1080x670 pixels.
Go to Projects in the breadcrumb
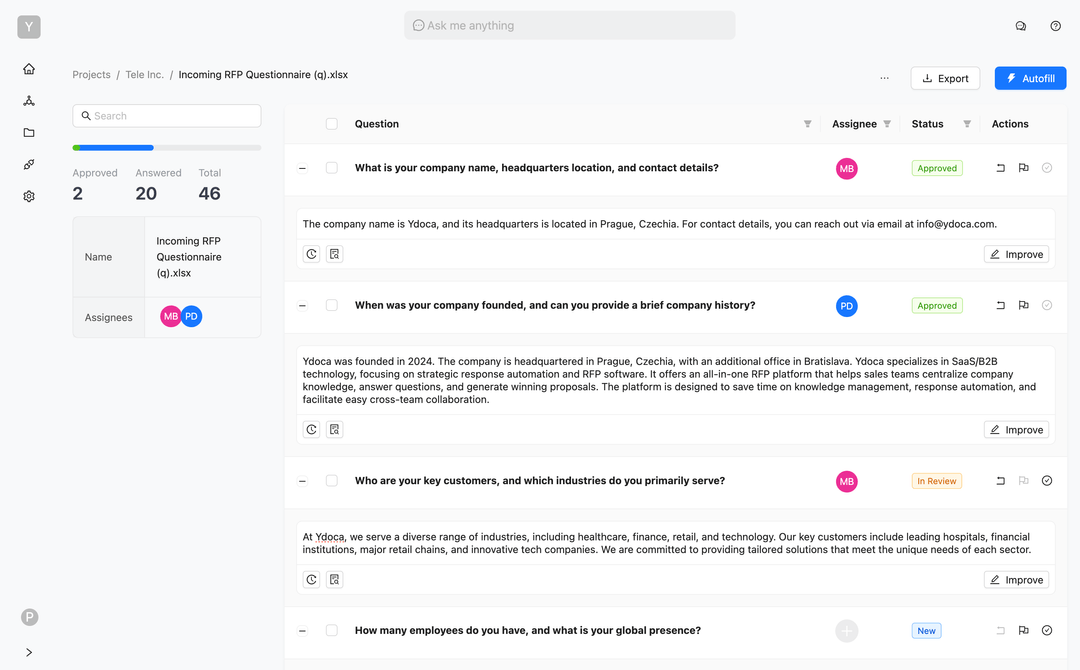91,75
